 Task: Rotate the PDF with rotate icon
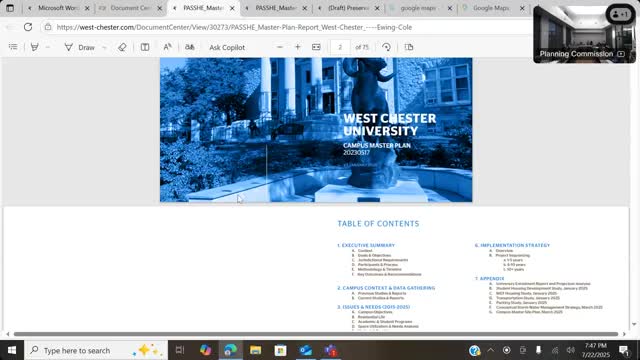[x=387, y=47]
